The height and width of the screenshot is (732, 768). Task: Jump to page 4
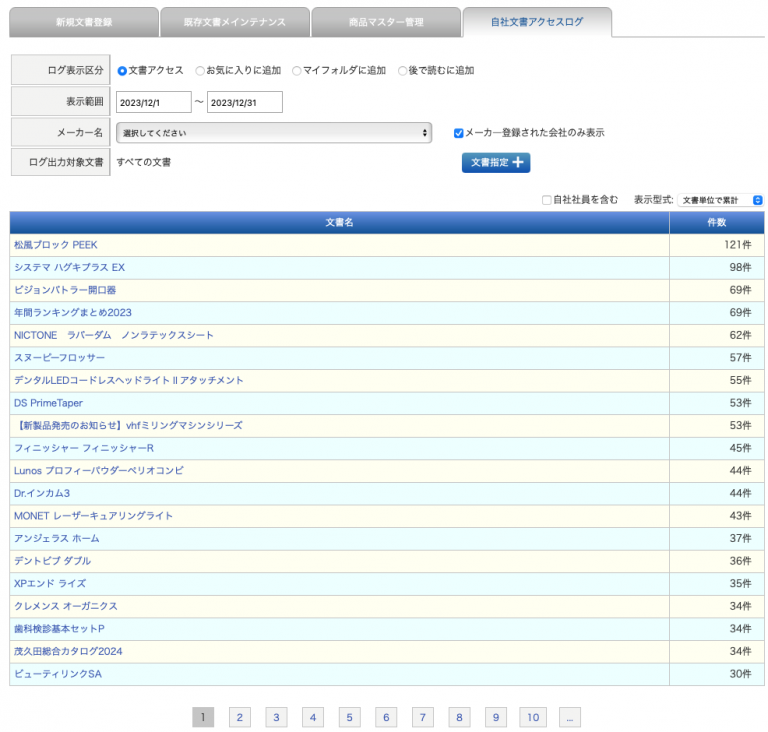tap(312, 717)
